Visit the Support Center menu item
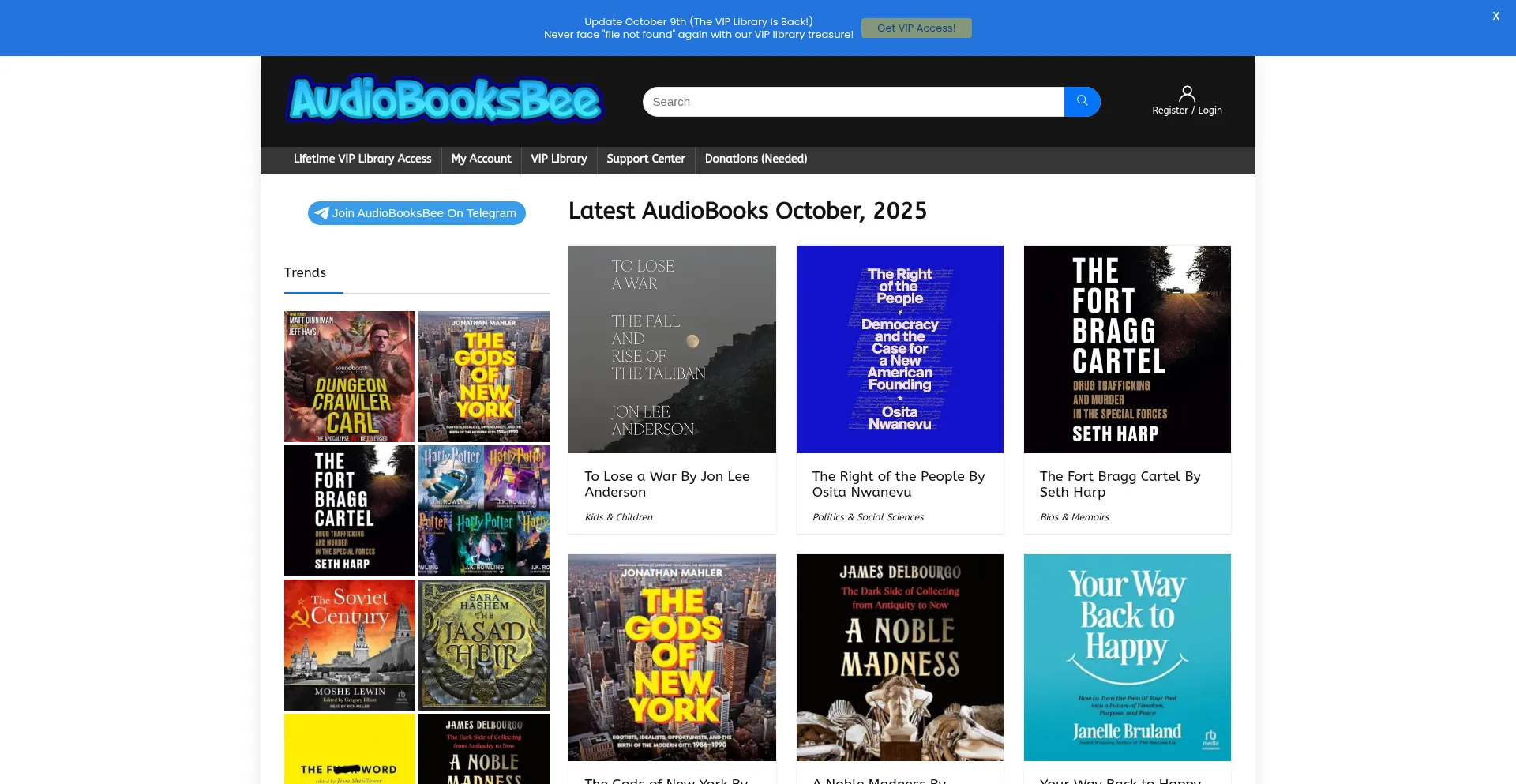The height and width of the screenshot is (784, 1516). point(646,159)
